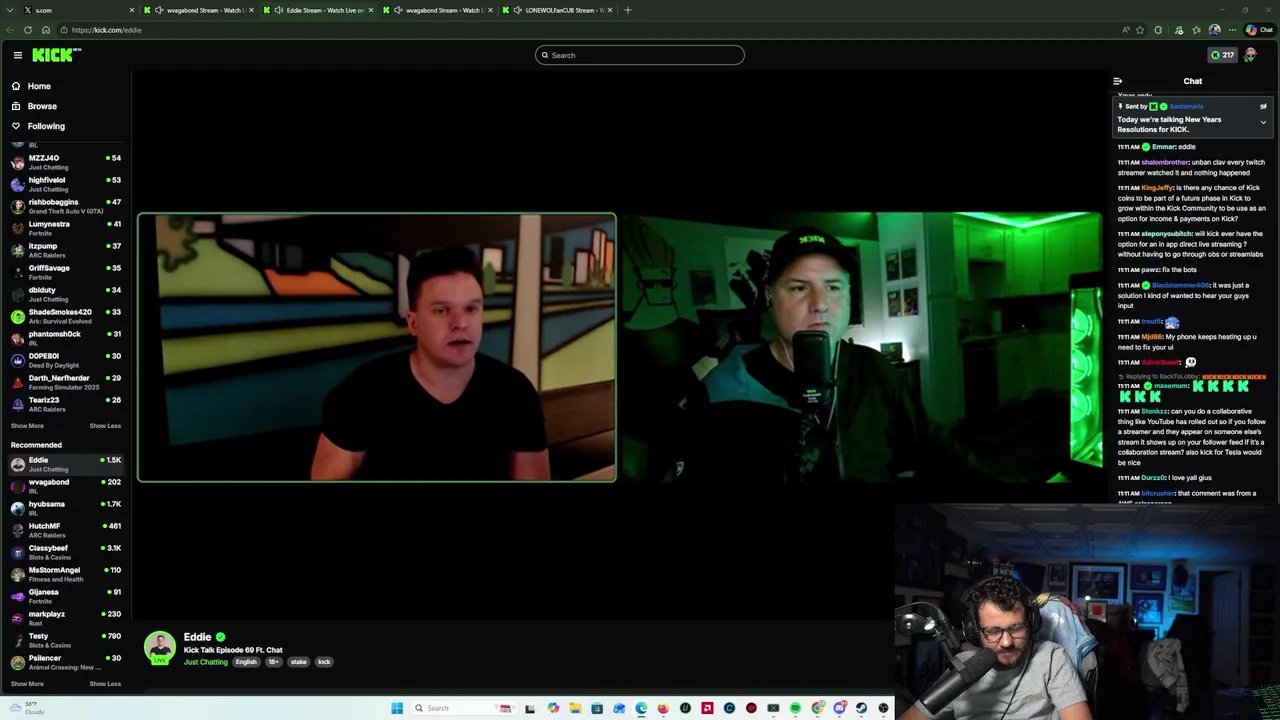
Task: Click the English tag
Action: pyautogui.click(x=246, y=662)
